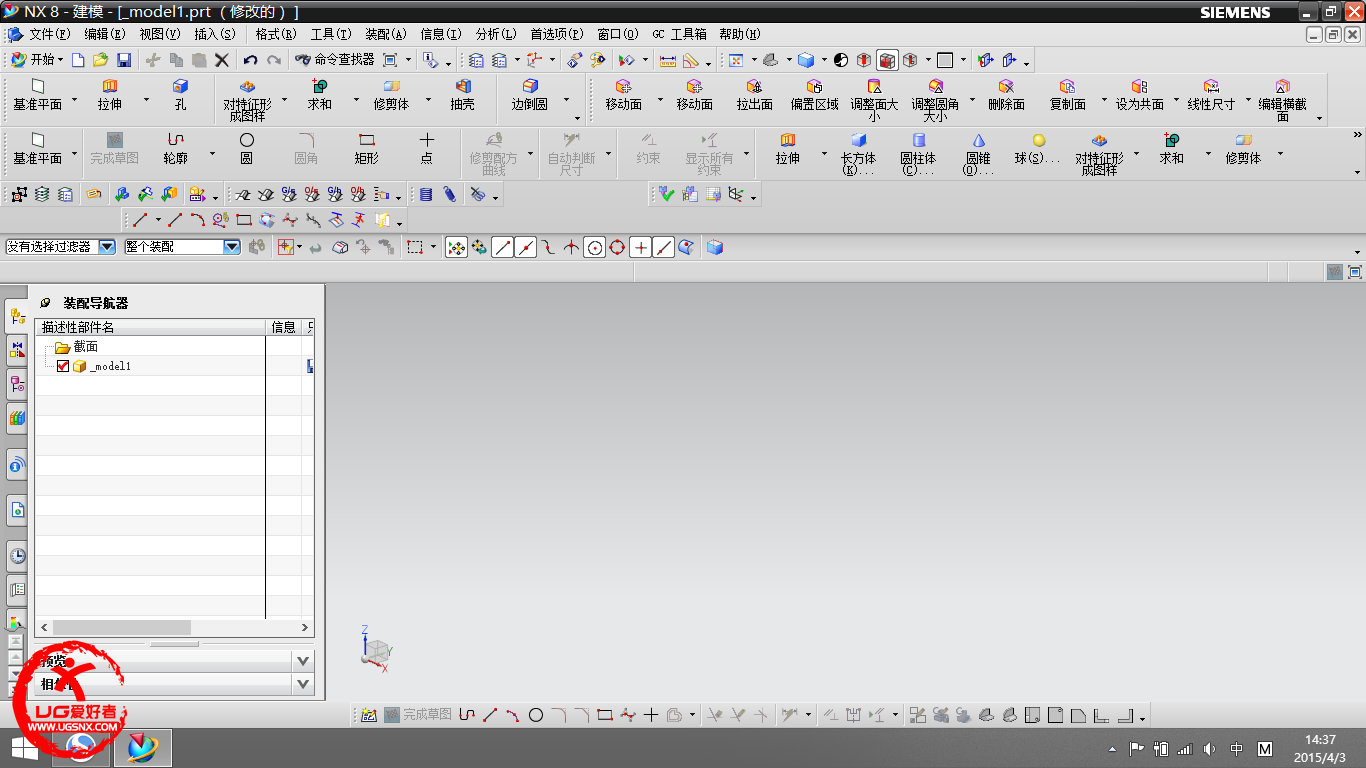Select the 截面 folder in navigator
Image resolution: width=1366 pixels, height=768 pixels.
[x=76, y=347]
